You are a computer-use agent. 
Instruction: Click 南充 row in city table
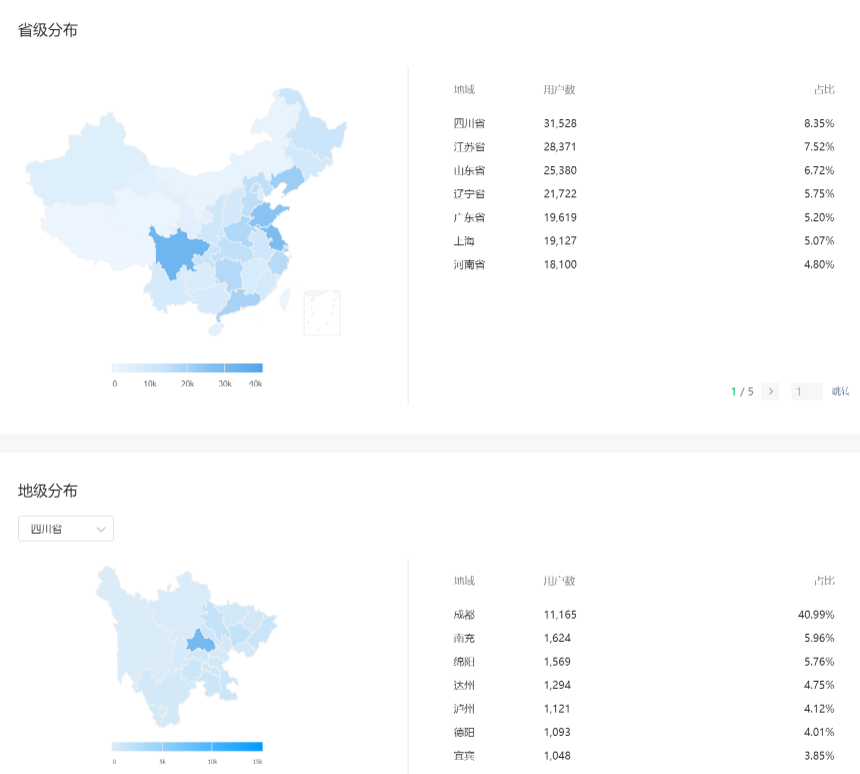(643, 639)
